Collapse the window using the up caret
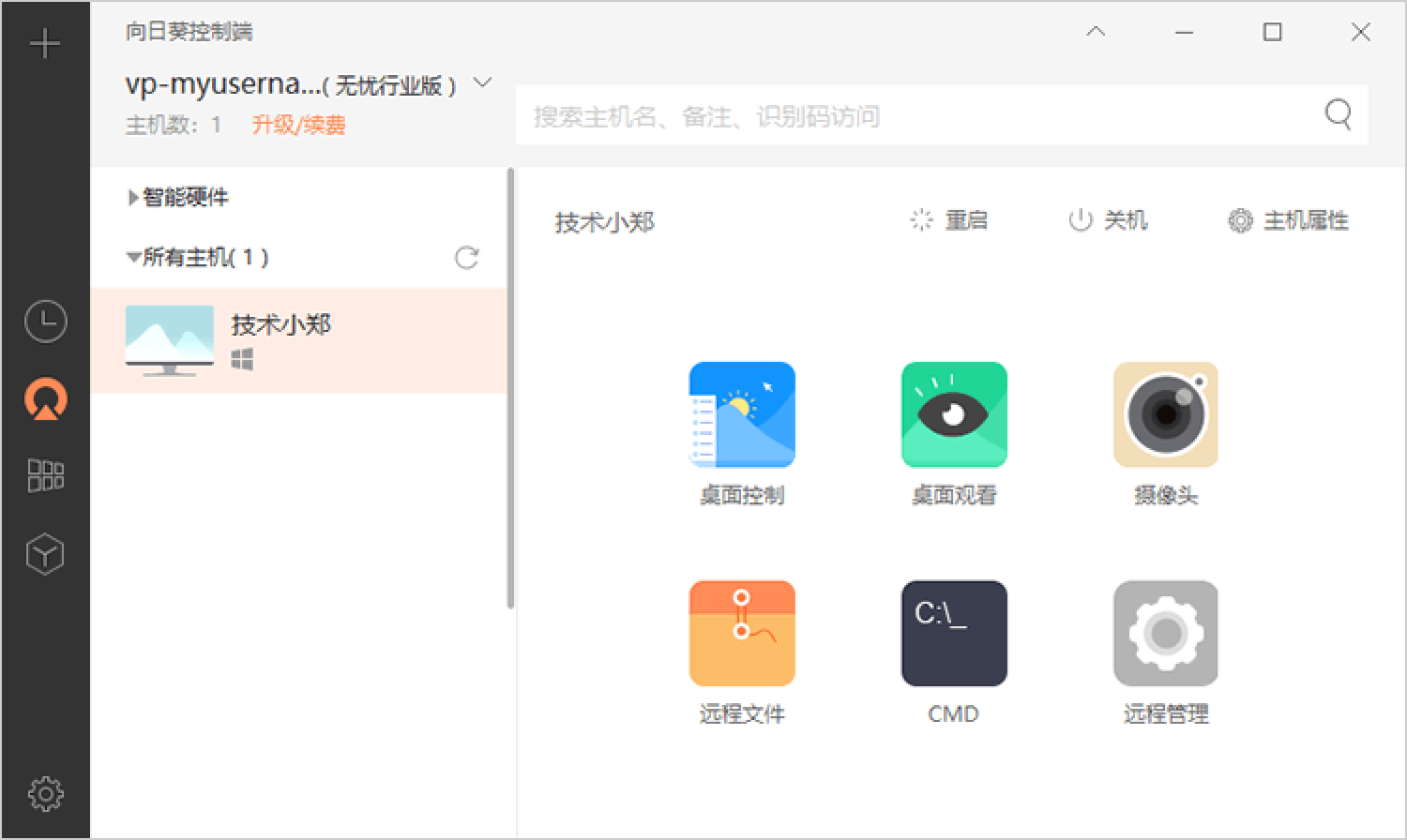This screenshot has width=1407, height=840. [x=1096, y=32]
